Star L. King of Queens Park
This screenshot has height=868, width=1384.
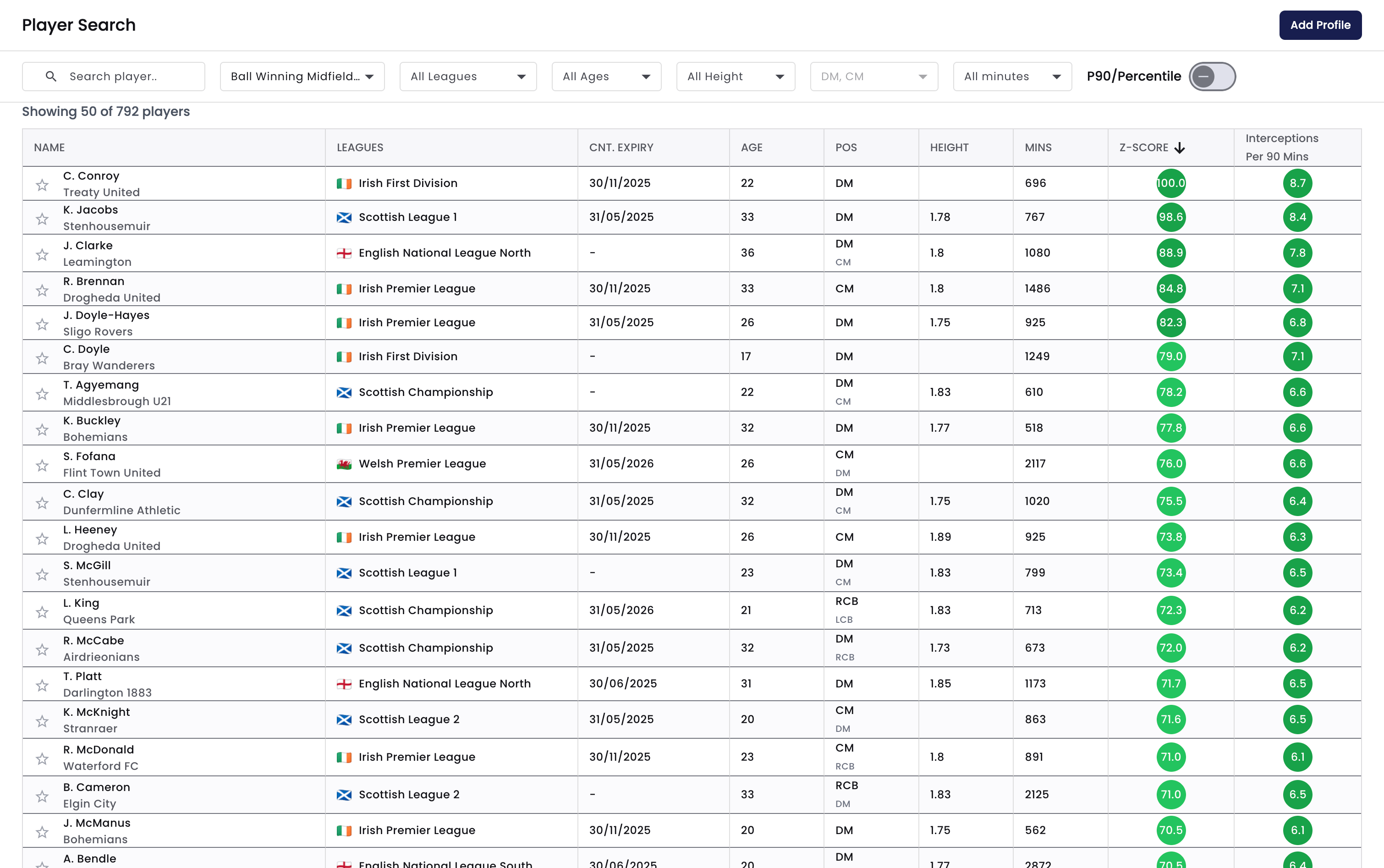coord(42,612)
